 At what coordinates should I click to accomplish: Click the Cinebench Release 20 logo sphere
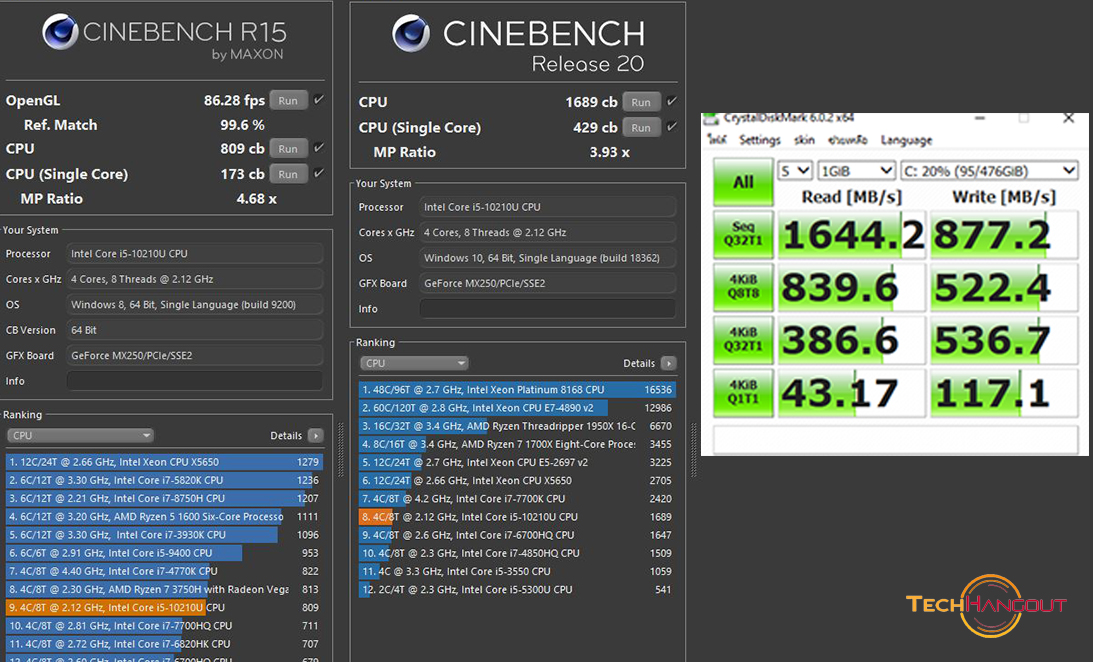tap(411, 33)
